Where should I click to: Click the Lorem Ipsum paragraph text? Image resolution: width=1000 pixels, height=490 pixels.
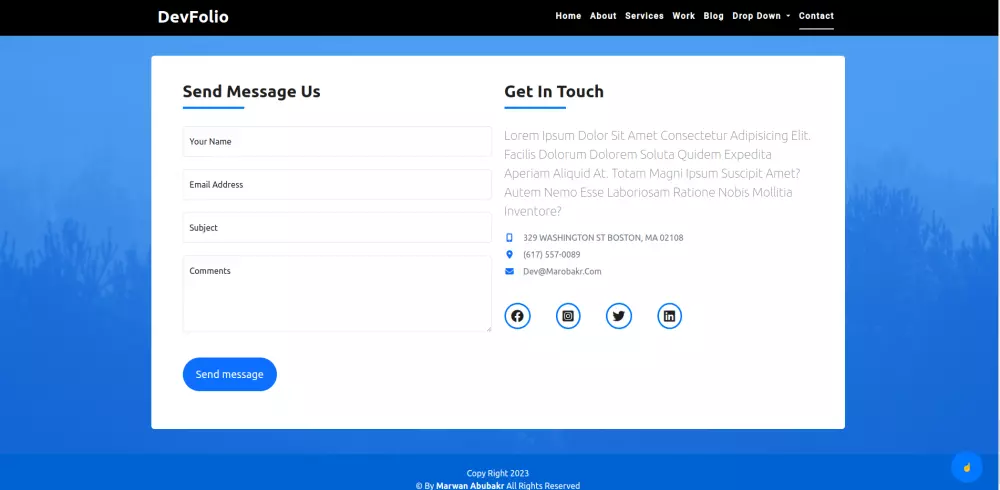[658, 174]
